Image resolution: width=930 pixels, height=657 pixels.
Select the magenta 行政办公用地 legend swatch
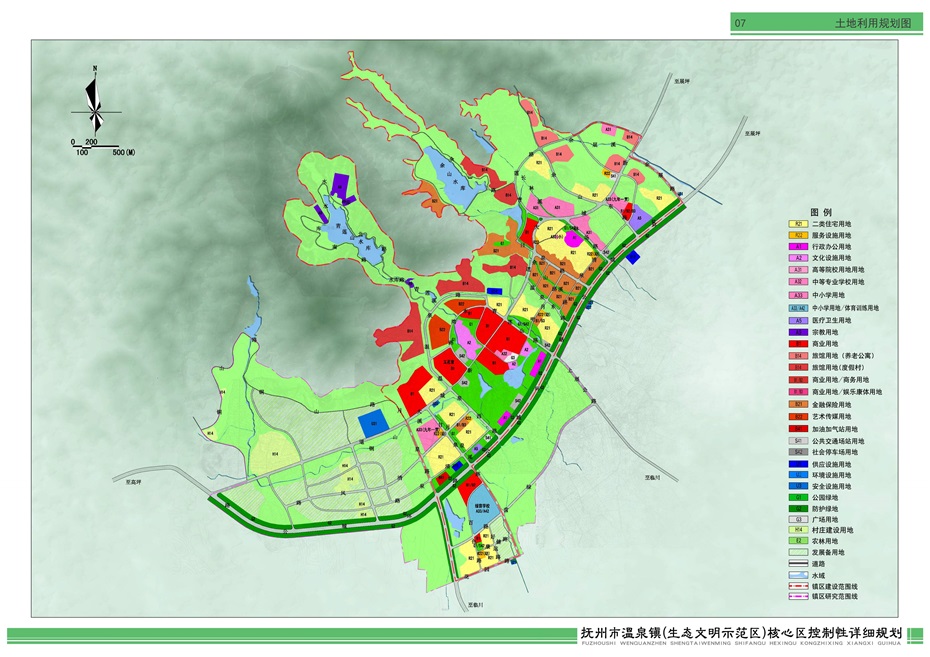point(799,246)
